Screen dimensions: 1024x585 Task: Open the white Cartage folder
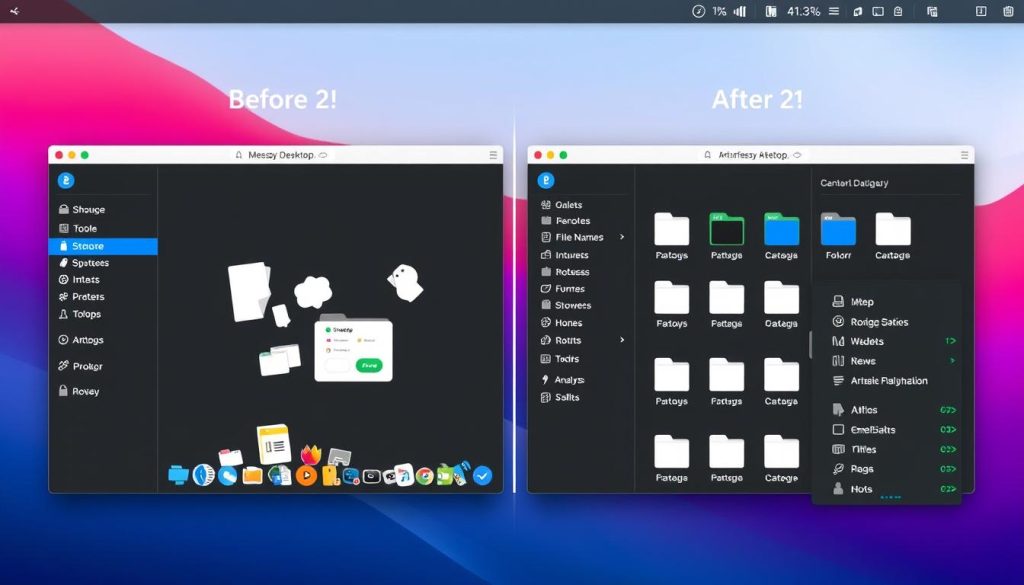coord(893,229)
